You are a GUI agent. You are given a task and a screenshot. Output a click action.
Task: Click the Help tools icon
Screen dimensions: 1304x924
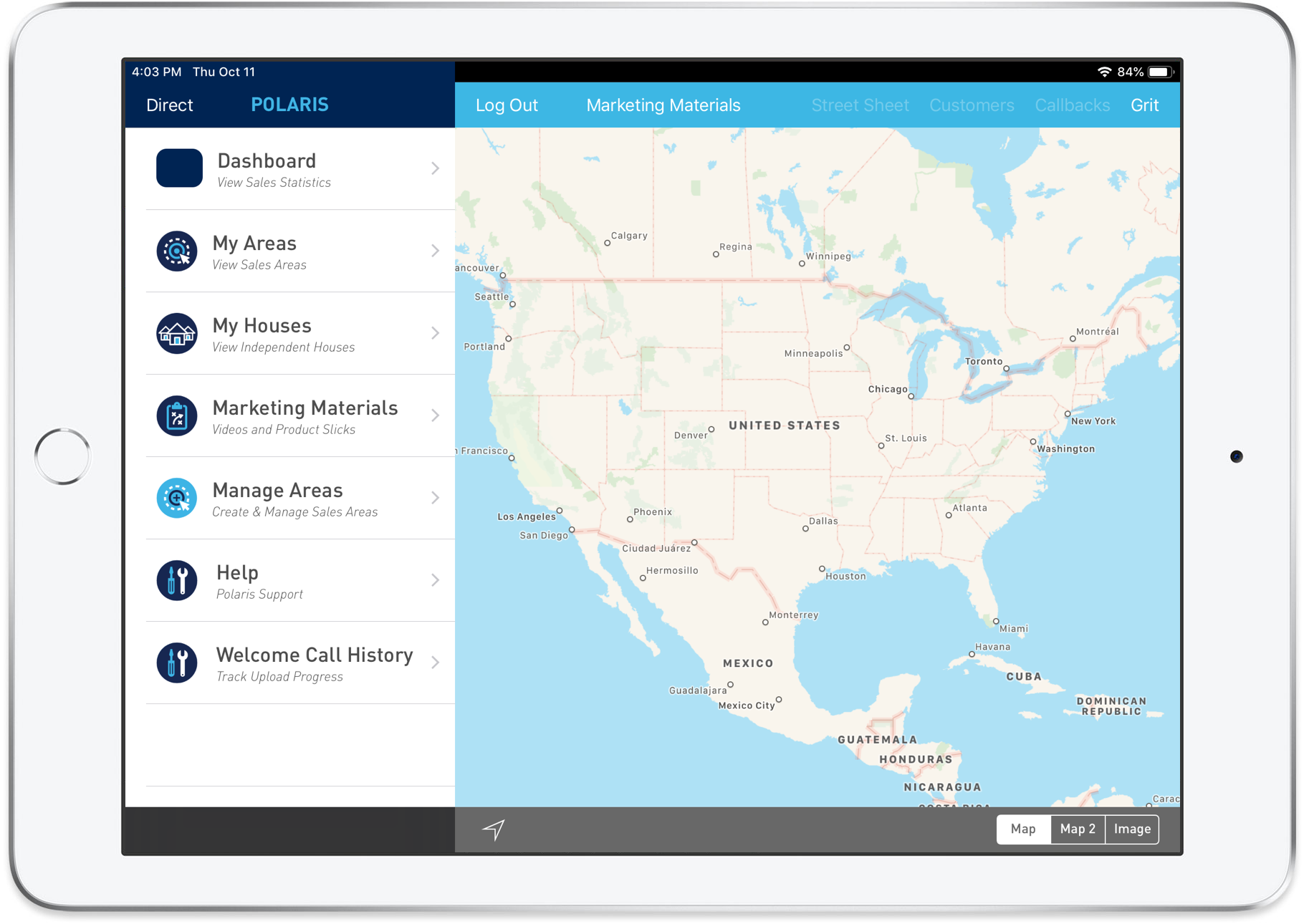click(x=177, y=581)
